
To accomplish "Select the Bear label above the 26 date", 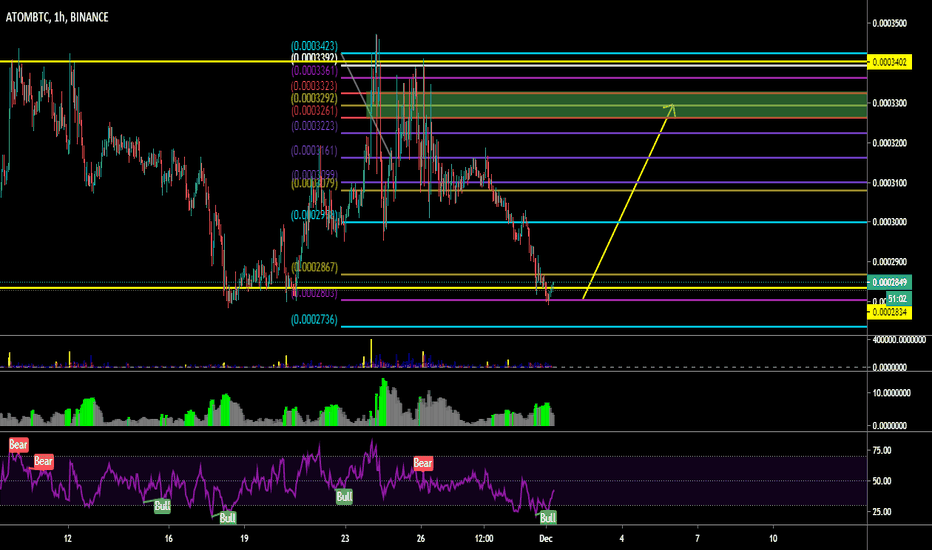I will coord(423,463).
